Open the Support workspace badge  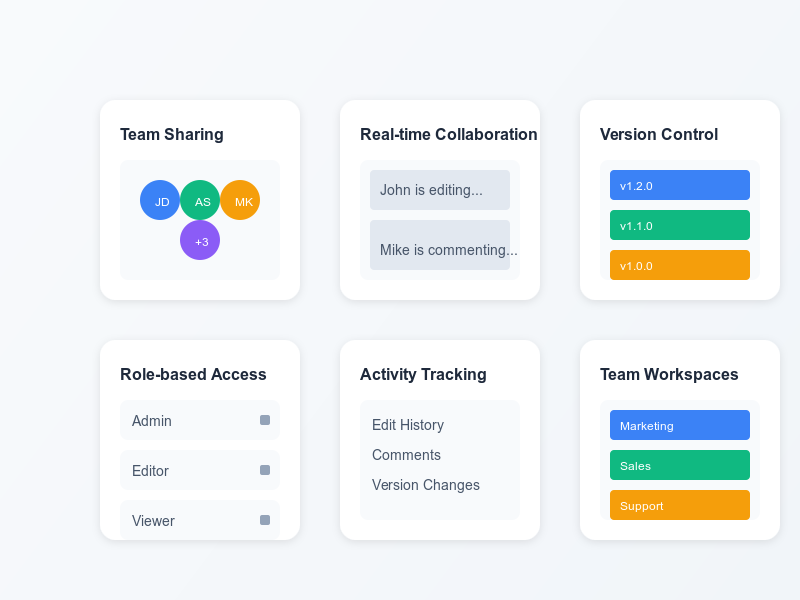coord(680,505)
